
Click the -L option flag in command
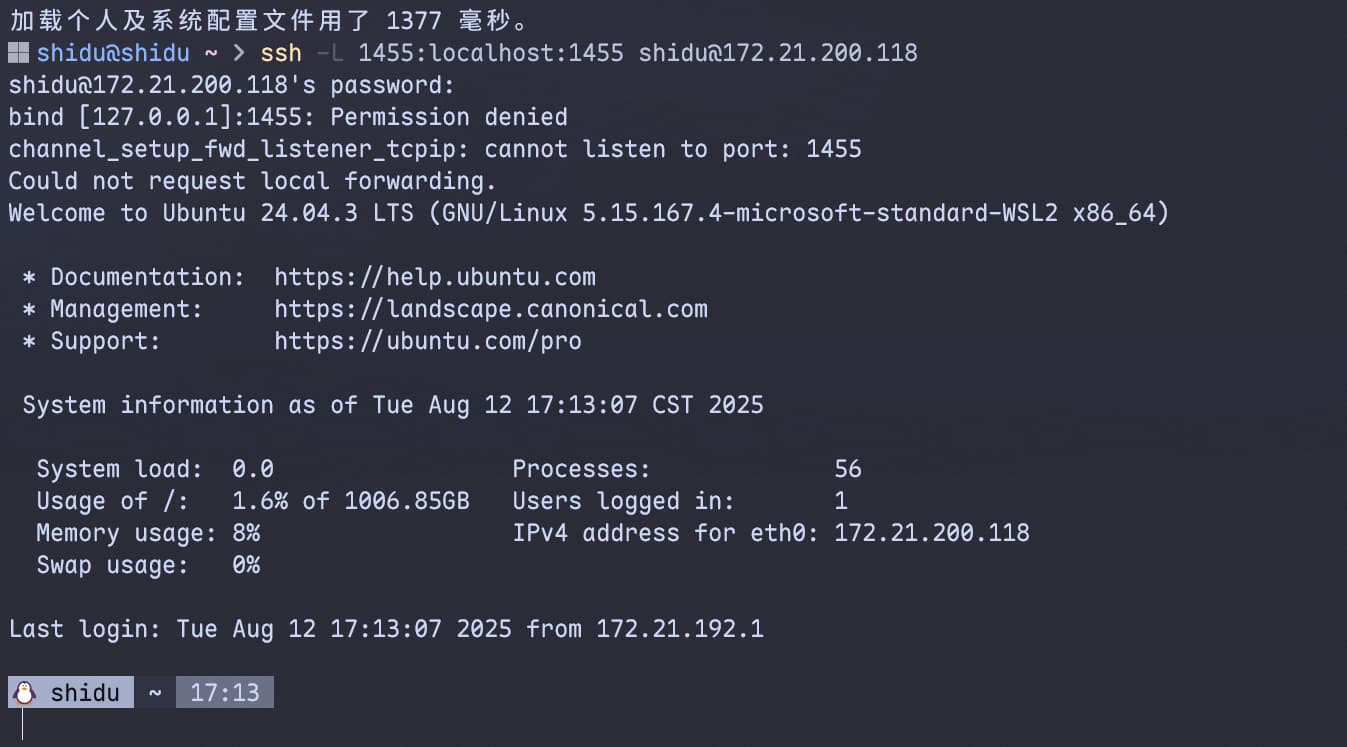(x=330, y=53)
